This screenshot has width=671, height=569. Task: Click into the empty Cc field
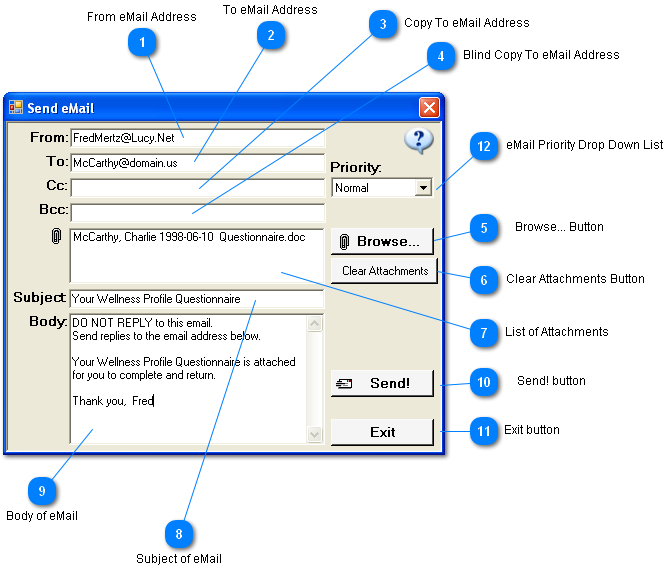point(198,187)
